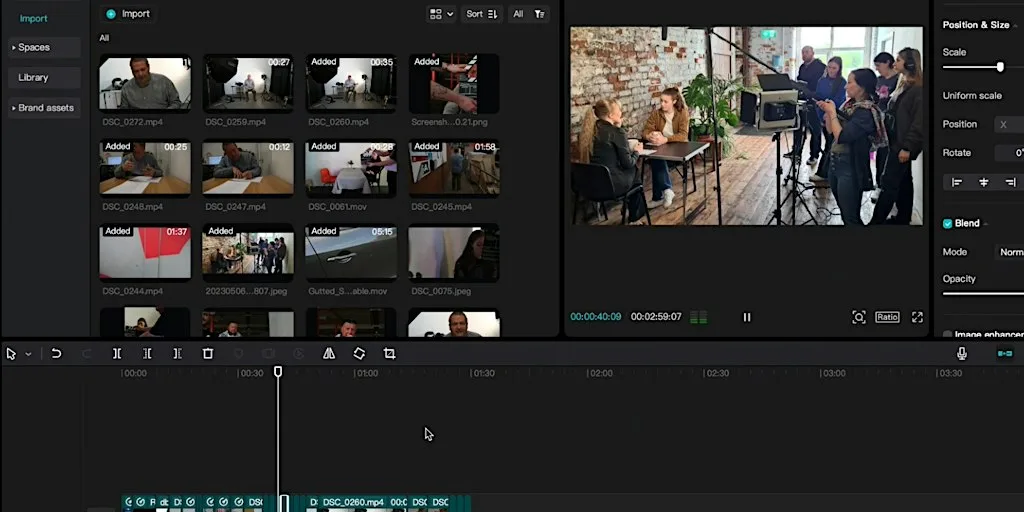Select DSC_0245.mp4 thumbnail
1024x512 pixels.
pyautogui.click(x=454, y=168)
